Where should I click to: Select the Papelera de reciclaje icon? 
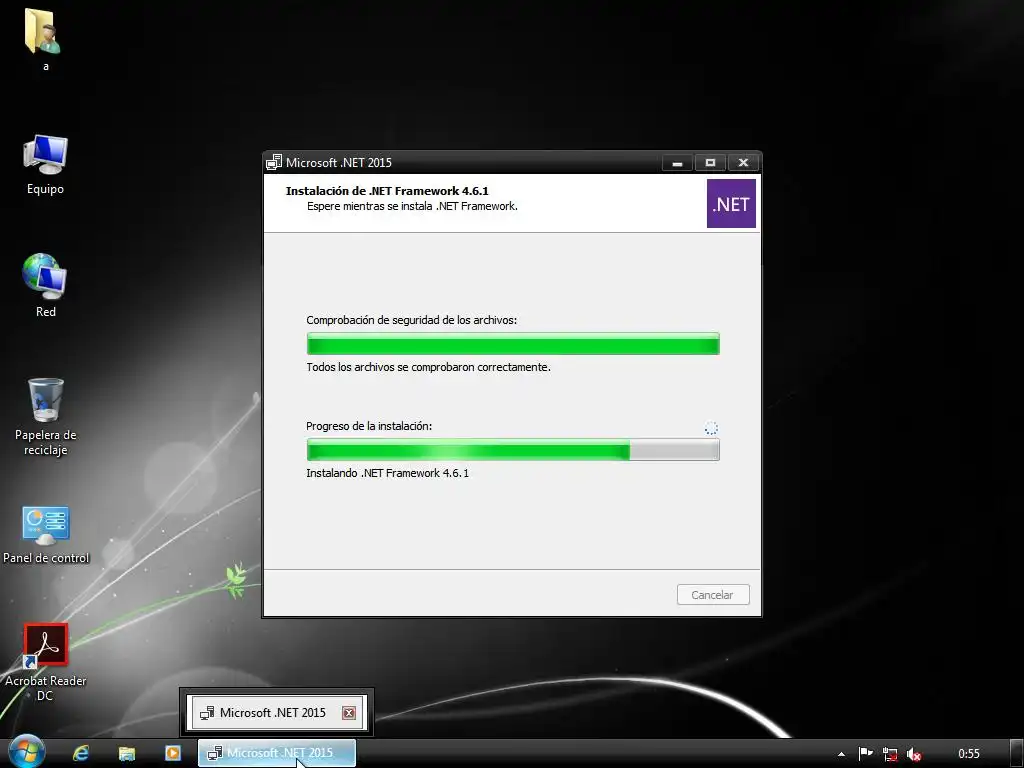coord(46,417)
